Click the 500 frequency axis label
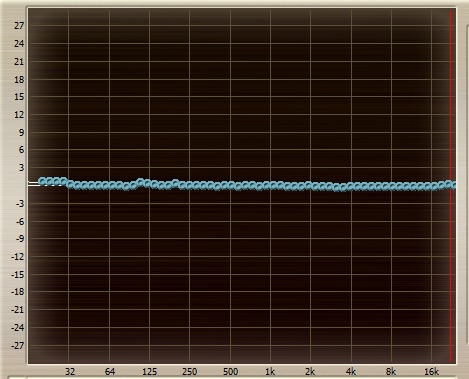 pyautogui.click(x=230, y=371)
